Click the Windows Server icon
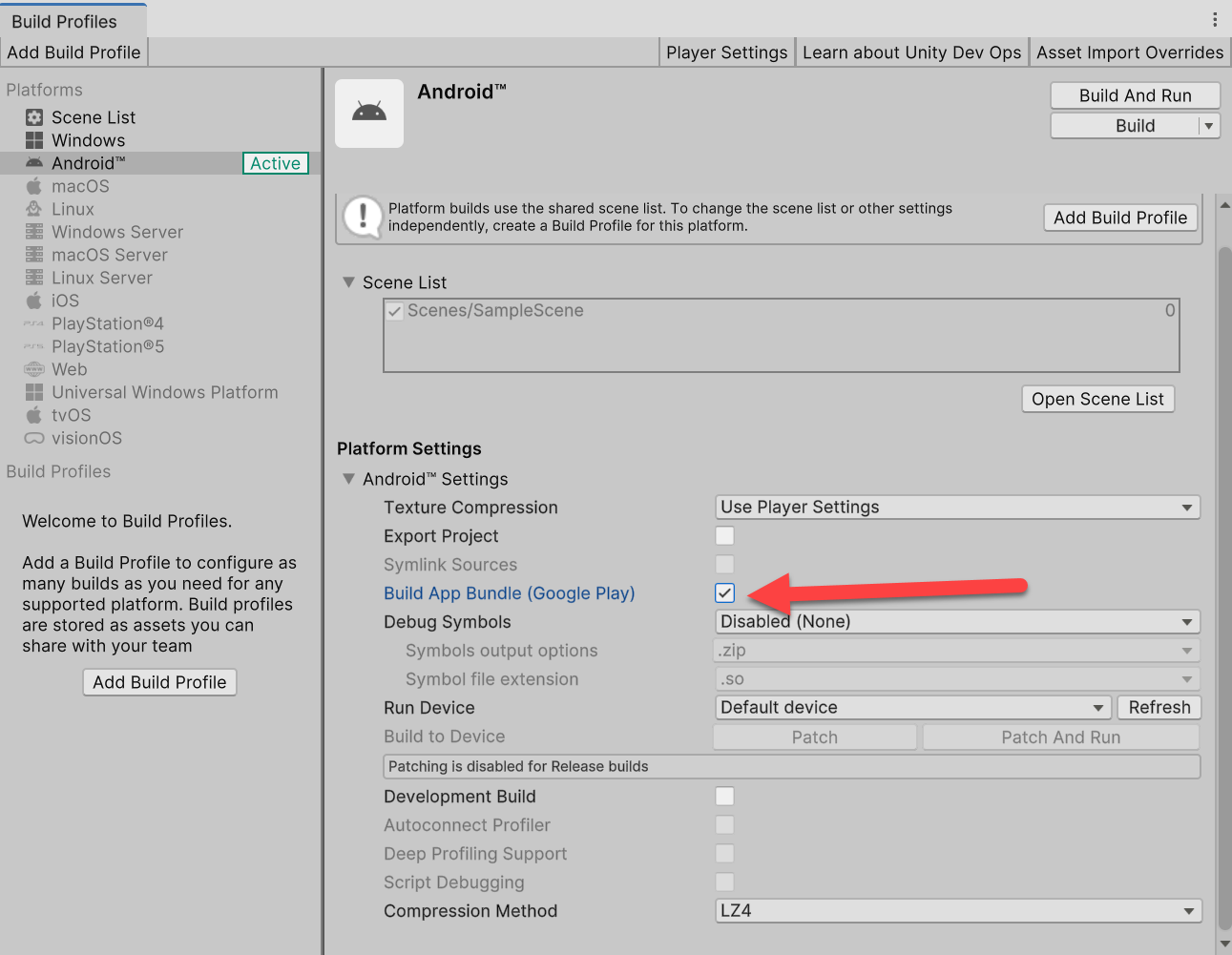The image size is (1232, 955). pos(34,232)
